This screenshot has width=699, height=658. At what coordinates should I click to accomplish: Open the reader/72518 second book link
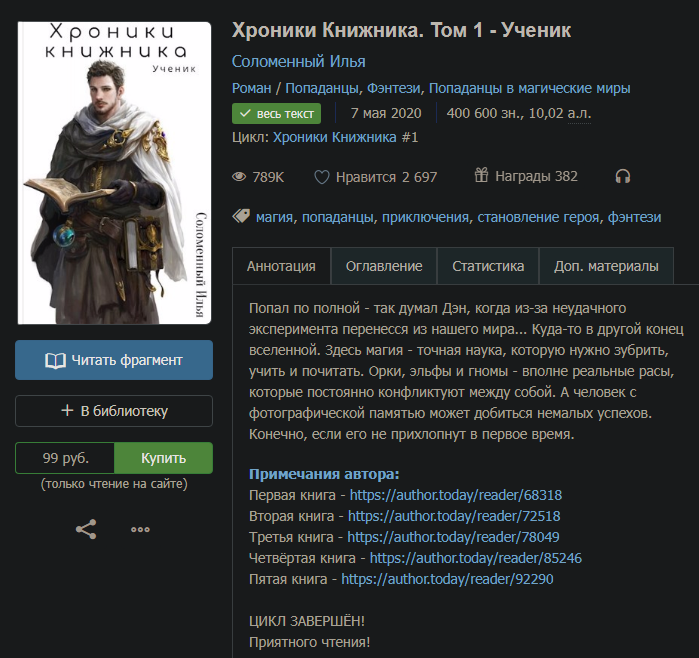tap(454, 516)
